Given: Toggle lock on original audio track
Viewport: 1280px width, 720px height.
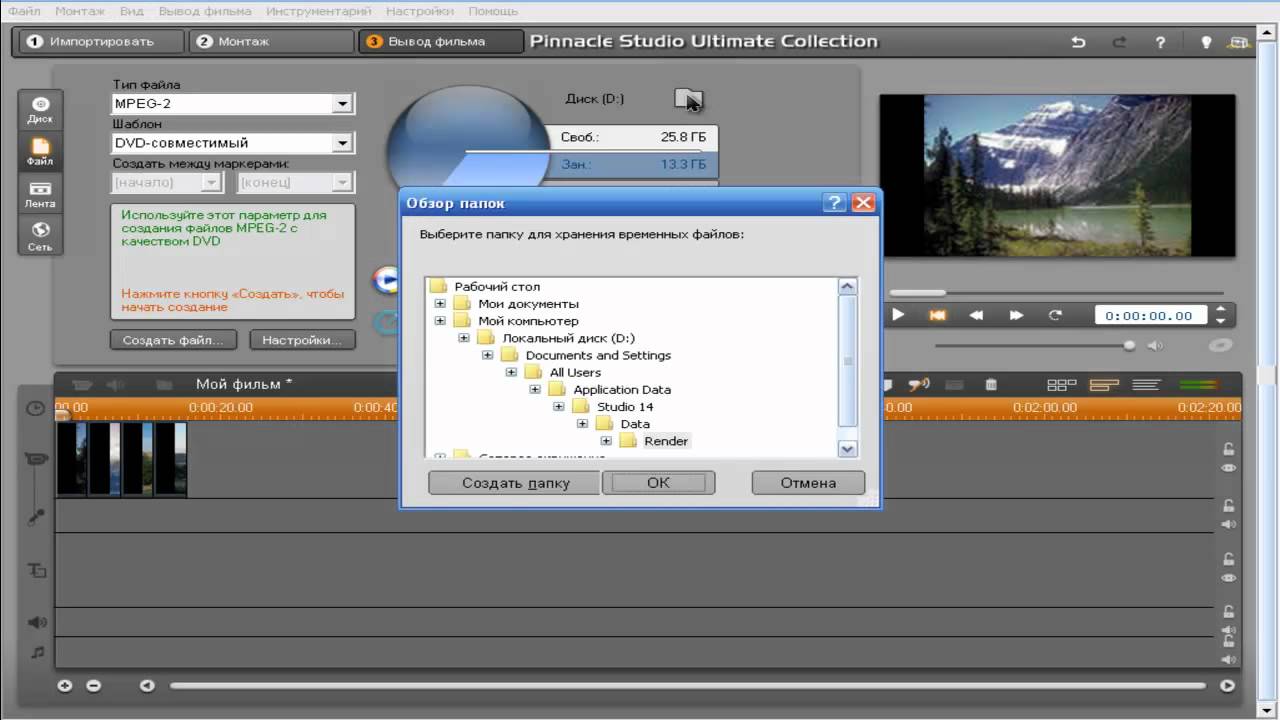Looking at the screenshot, I should click(x=1228, y=506).
